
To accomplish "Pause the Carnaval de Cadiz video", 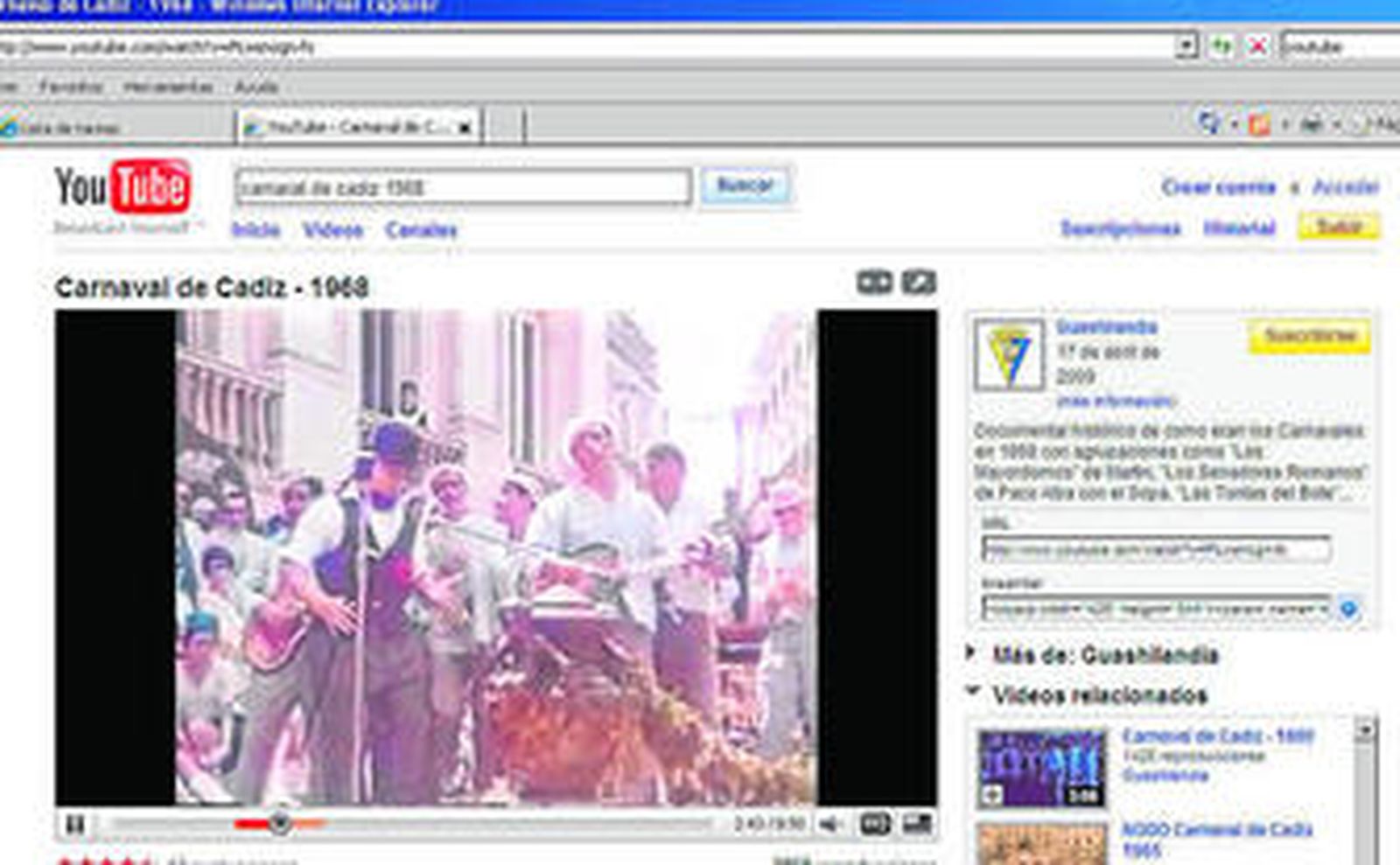I will 75,824.
